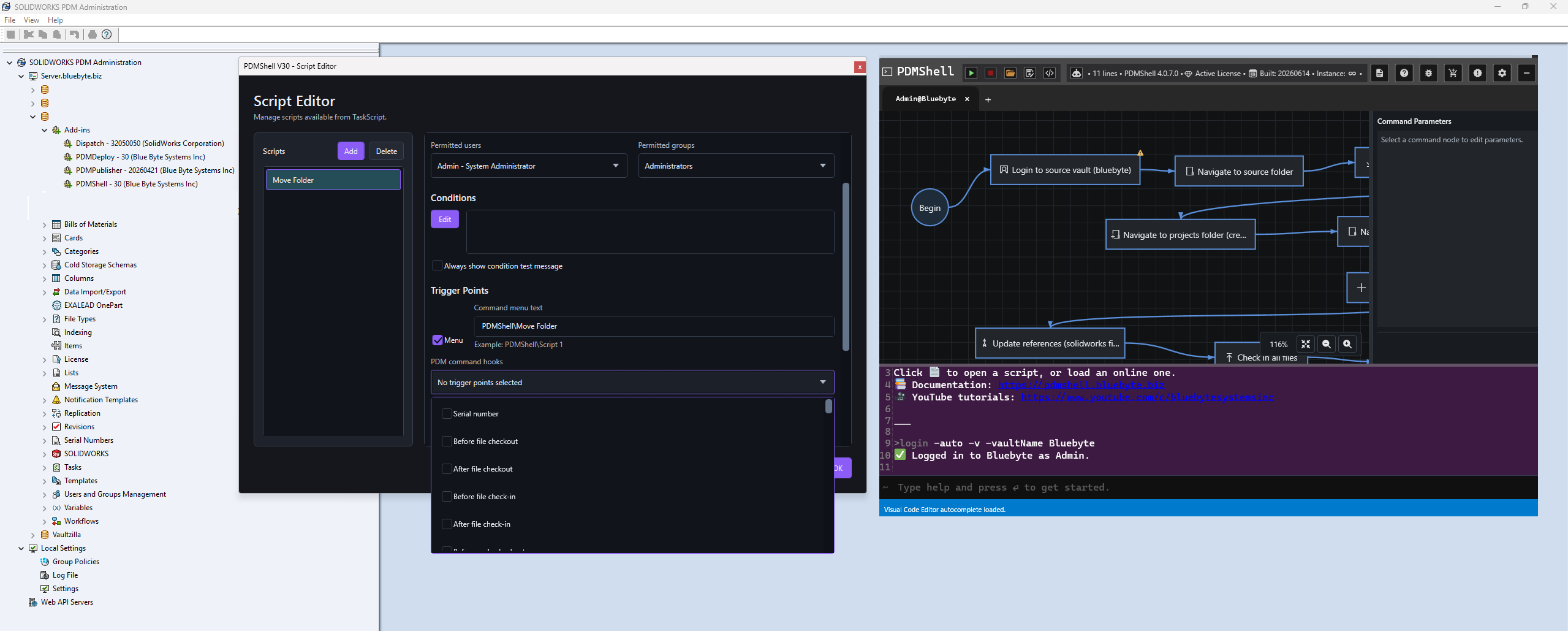Add a new PDMShell session tab
Viewport: 1568px width, 631px height.
988,99
